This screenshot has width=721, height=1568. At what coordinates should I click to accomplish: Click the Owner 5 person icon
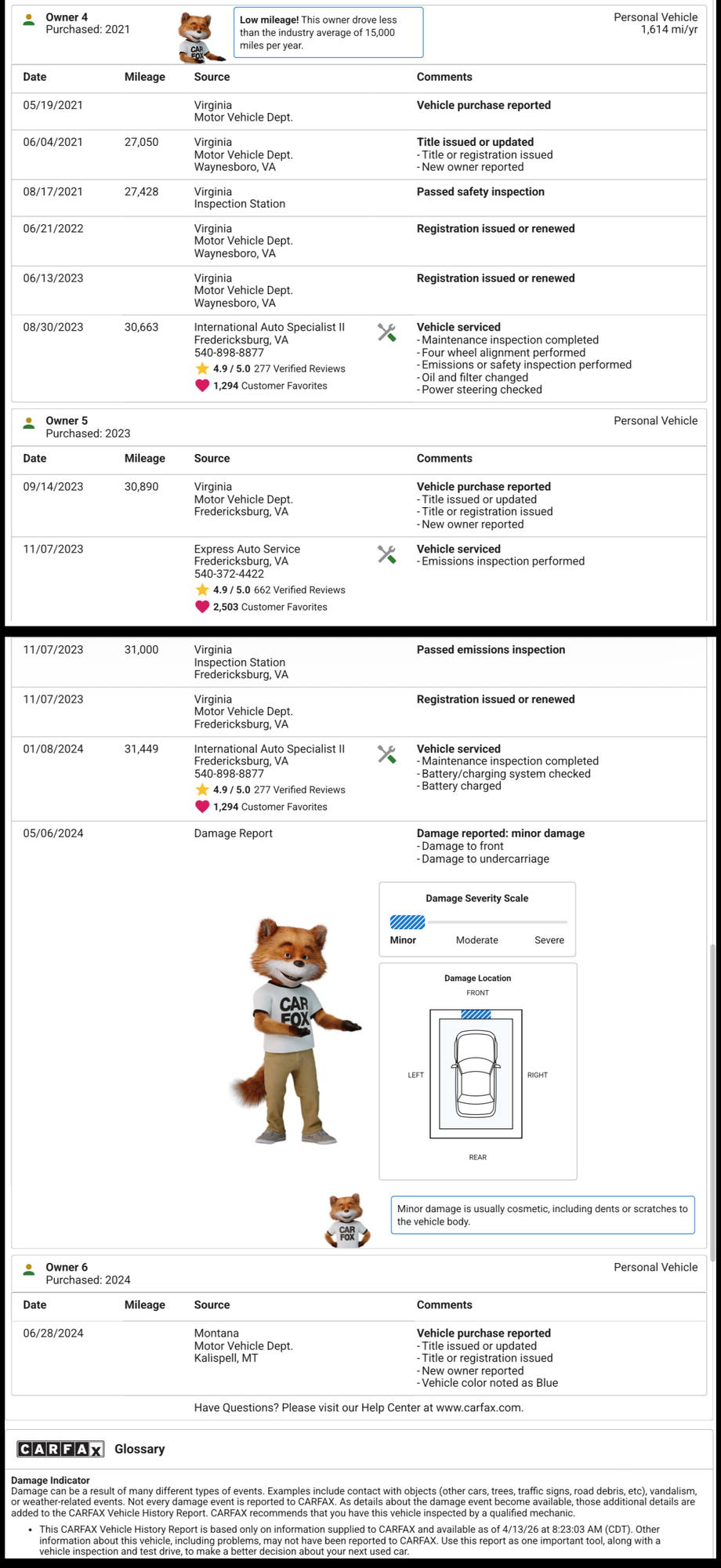(29, 423)
